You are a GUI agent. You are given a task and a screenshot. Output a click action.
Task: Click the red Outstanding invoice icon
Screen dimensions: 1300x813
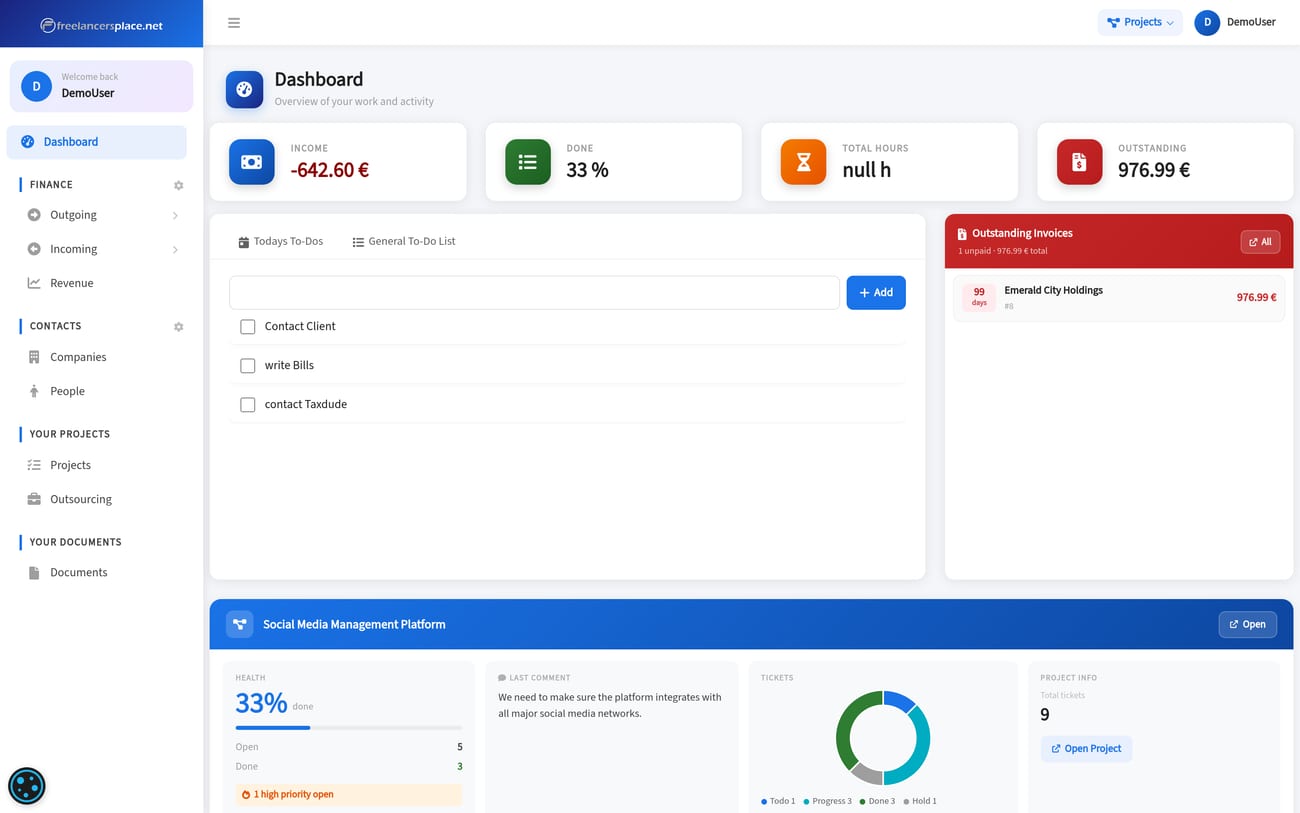pos(1079,162)
